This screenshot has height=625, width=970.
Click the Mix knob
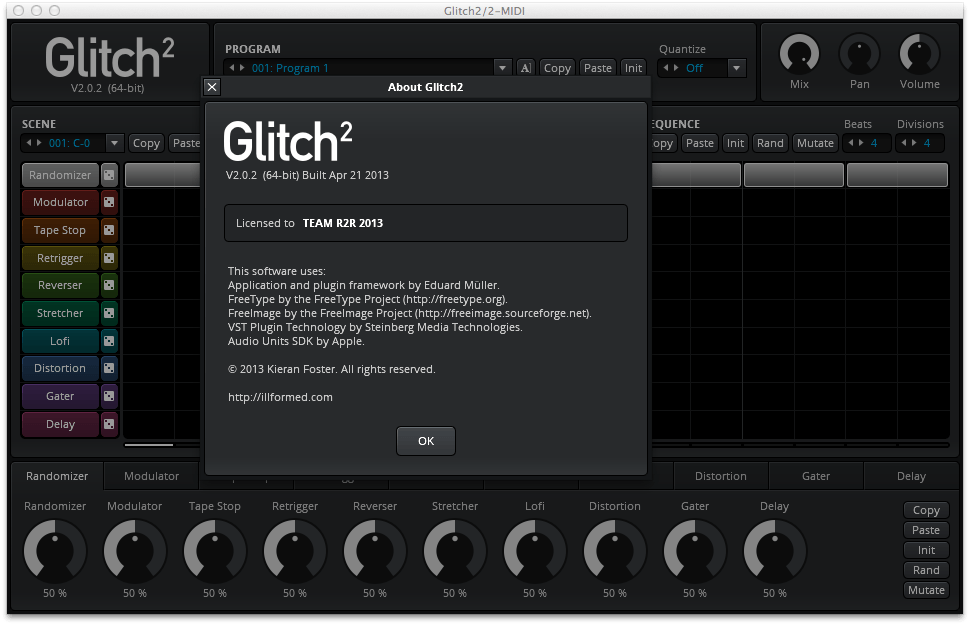point(799,54)
